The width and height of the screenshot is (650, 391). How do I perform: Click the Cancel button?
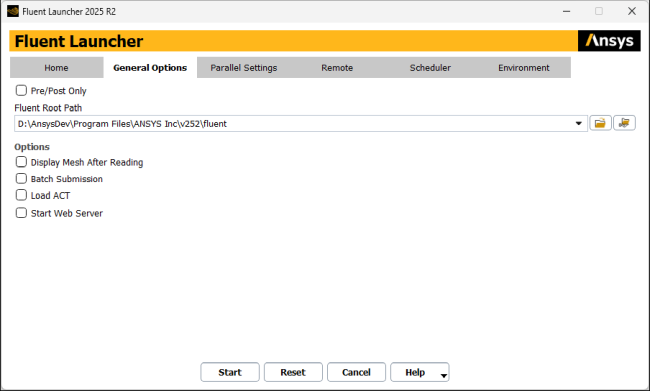tap(356, 372)
